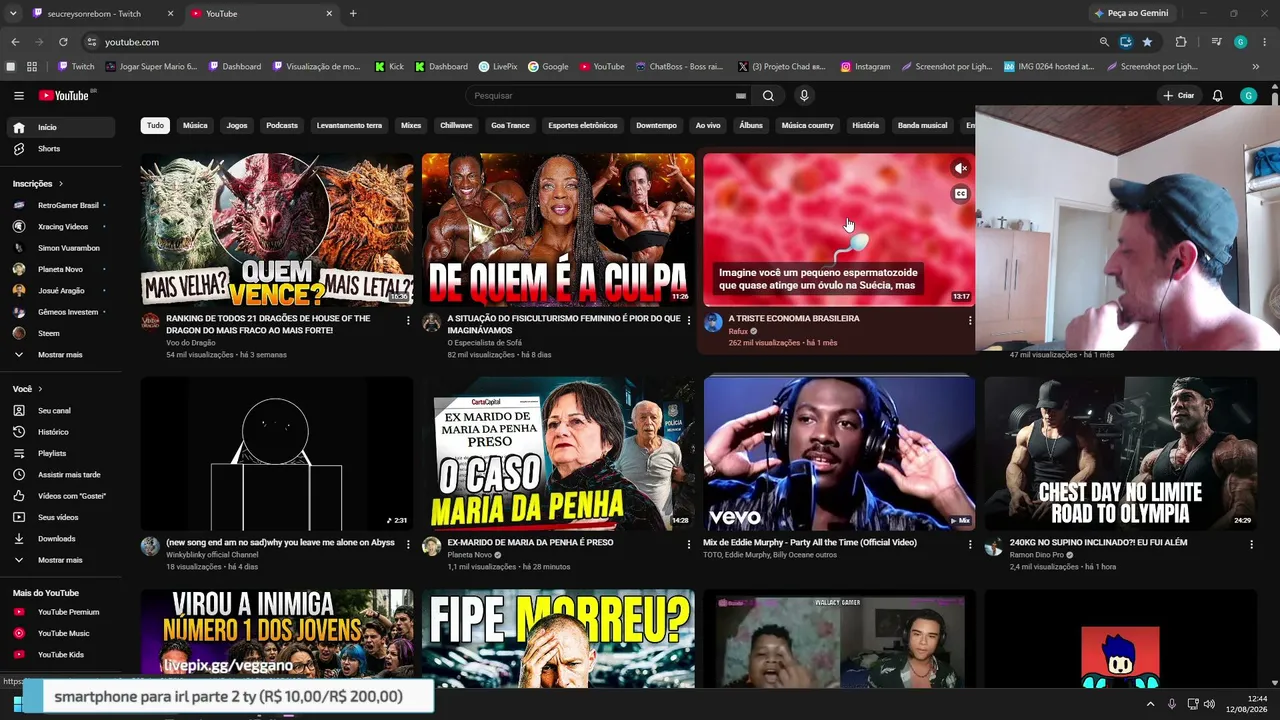Start voice search with the microphone

coord(804,96)
